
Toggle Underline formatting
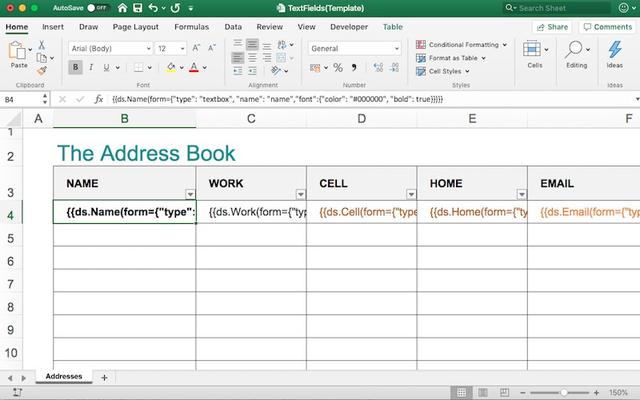pyautogui.click(x=106, y=67)
